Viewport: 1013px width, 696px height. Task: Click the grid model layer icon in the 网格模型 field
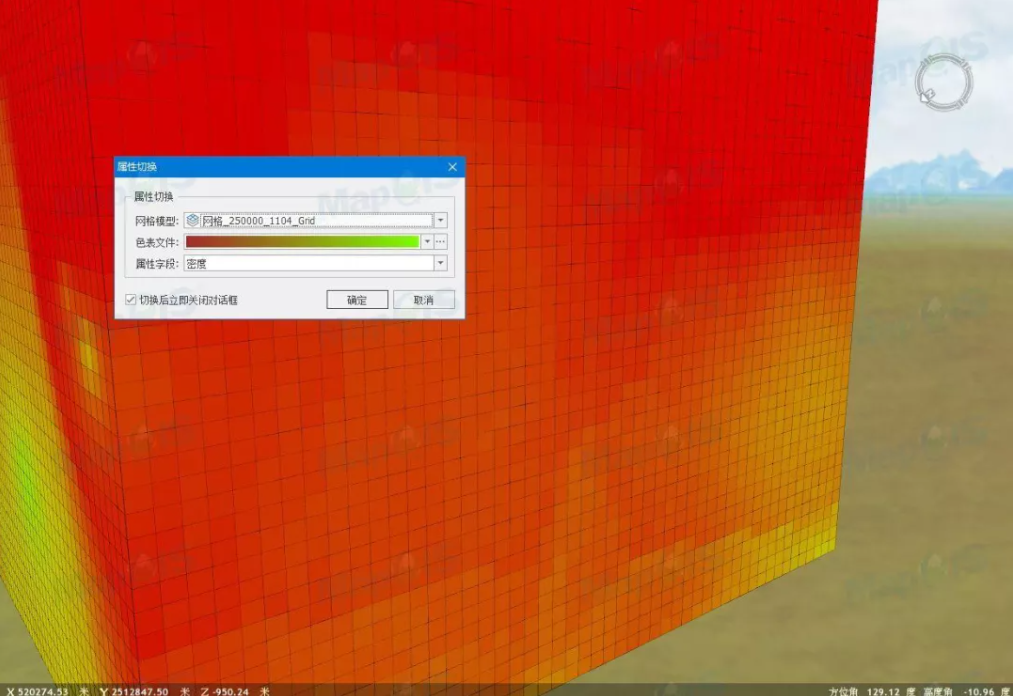click(x=193, y=220)
